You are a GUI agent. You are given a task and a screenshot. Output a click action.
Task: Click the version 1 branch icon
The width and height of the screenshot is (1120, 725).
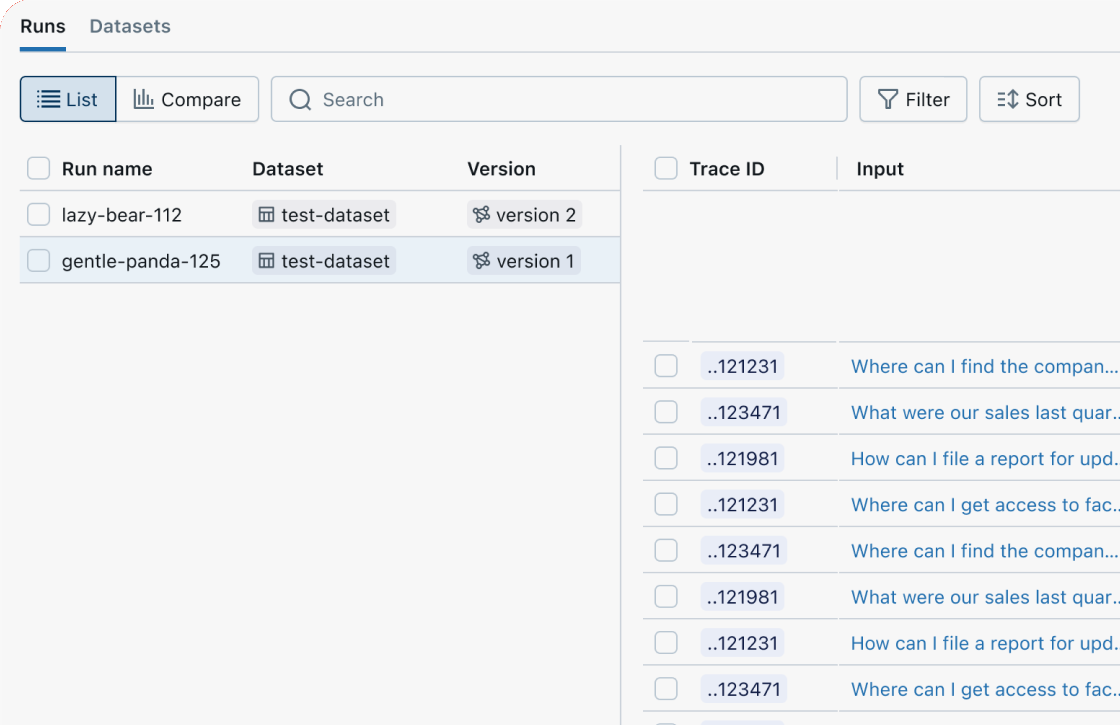(482, 261)
